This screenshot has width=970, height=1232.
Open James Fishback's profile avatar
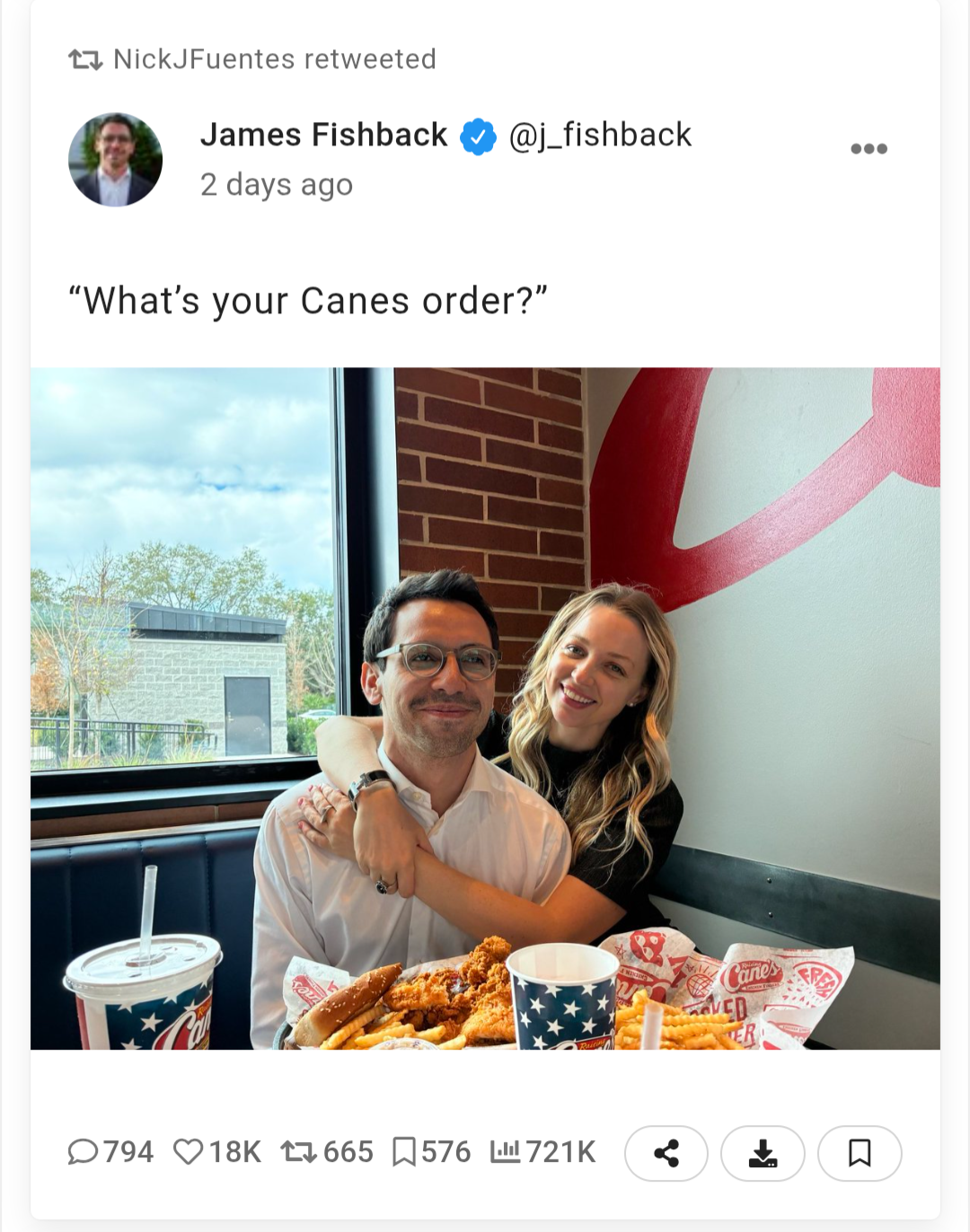(115, 160)
